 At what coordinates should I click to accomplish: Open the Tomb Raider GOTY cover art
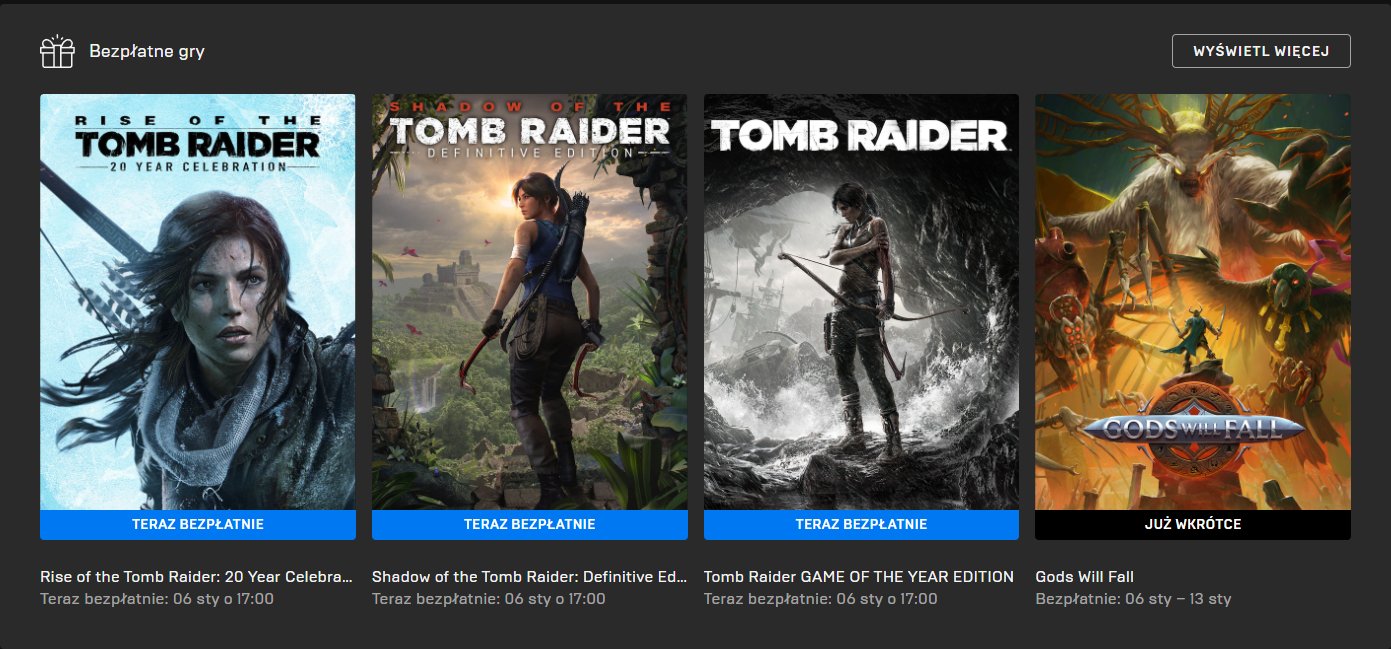click(861, 302)
